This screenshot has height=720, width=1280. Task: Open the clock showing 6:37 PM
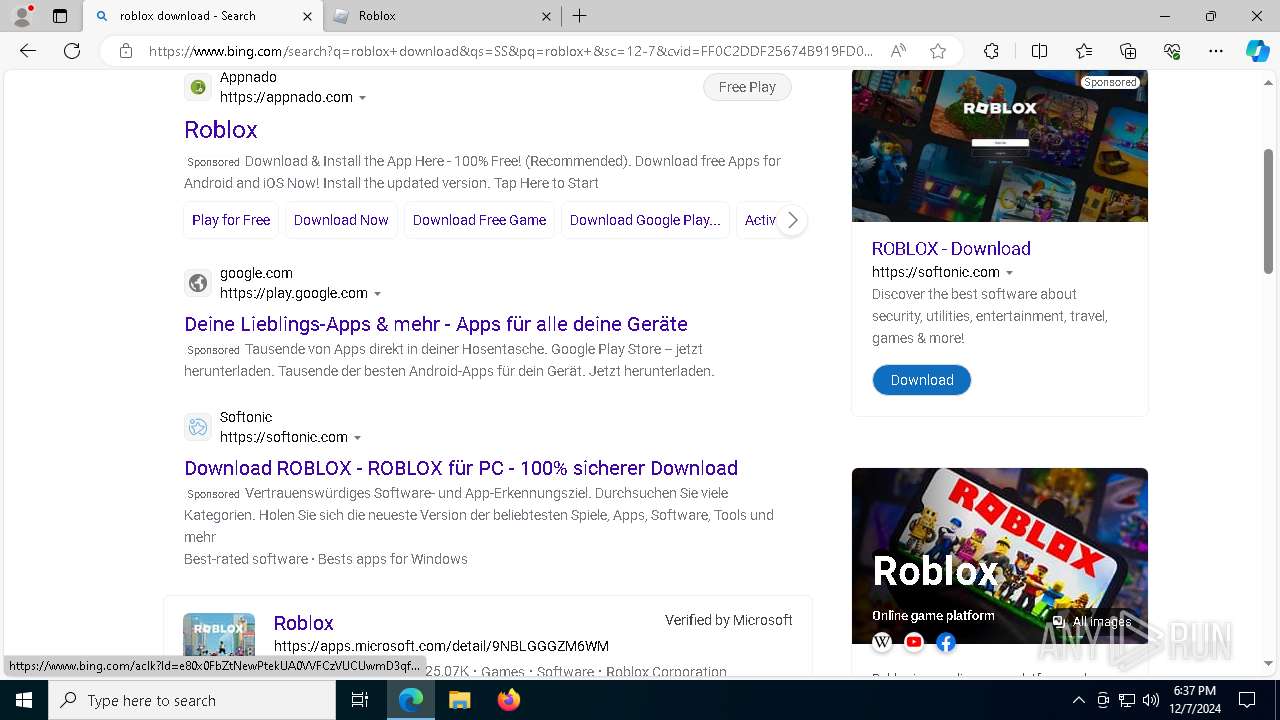point(1194,700)
